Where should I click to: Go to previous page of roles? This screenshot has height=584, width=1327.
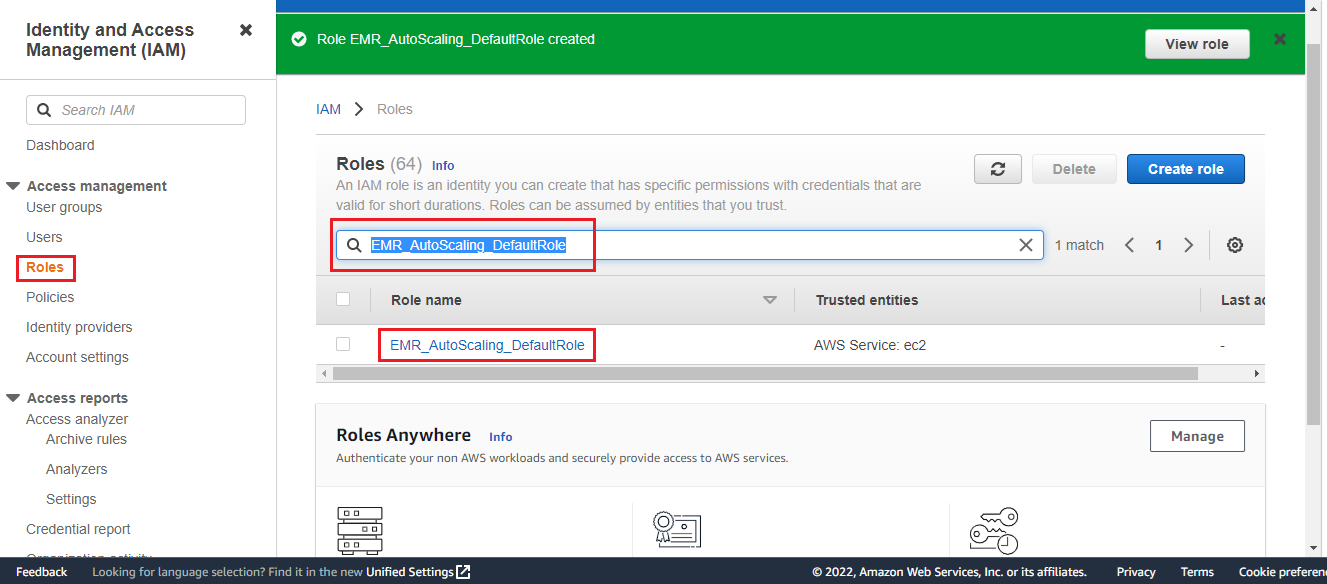click(1129, 245)
